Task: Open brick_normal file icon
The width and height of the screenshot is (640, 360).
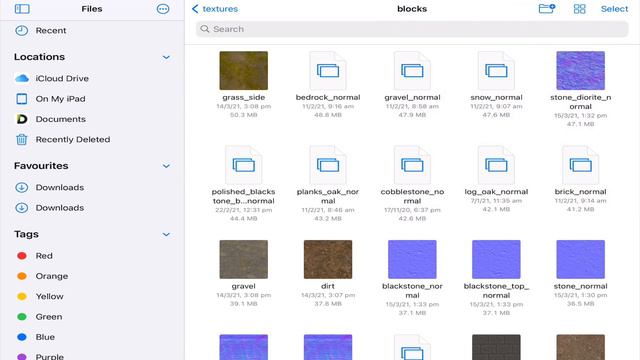Action: pos(580,165)
